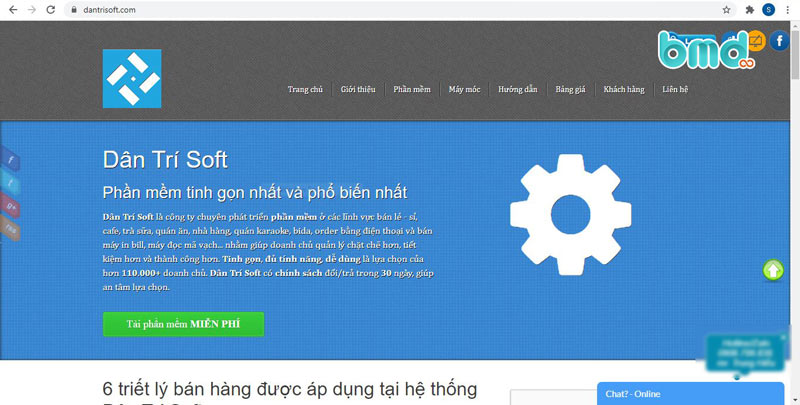
Task: Open the Chrome three-dot menu
Action: [788, 10]
